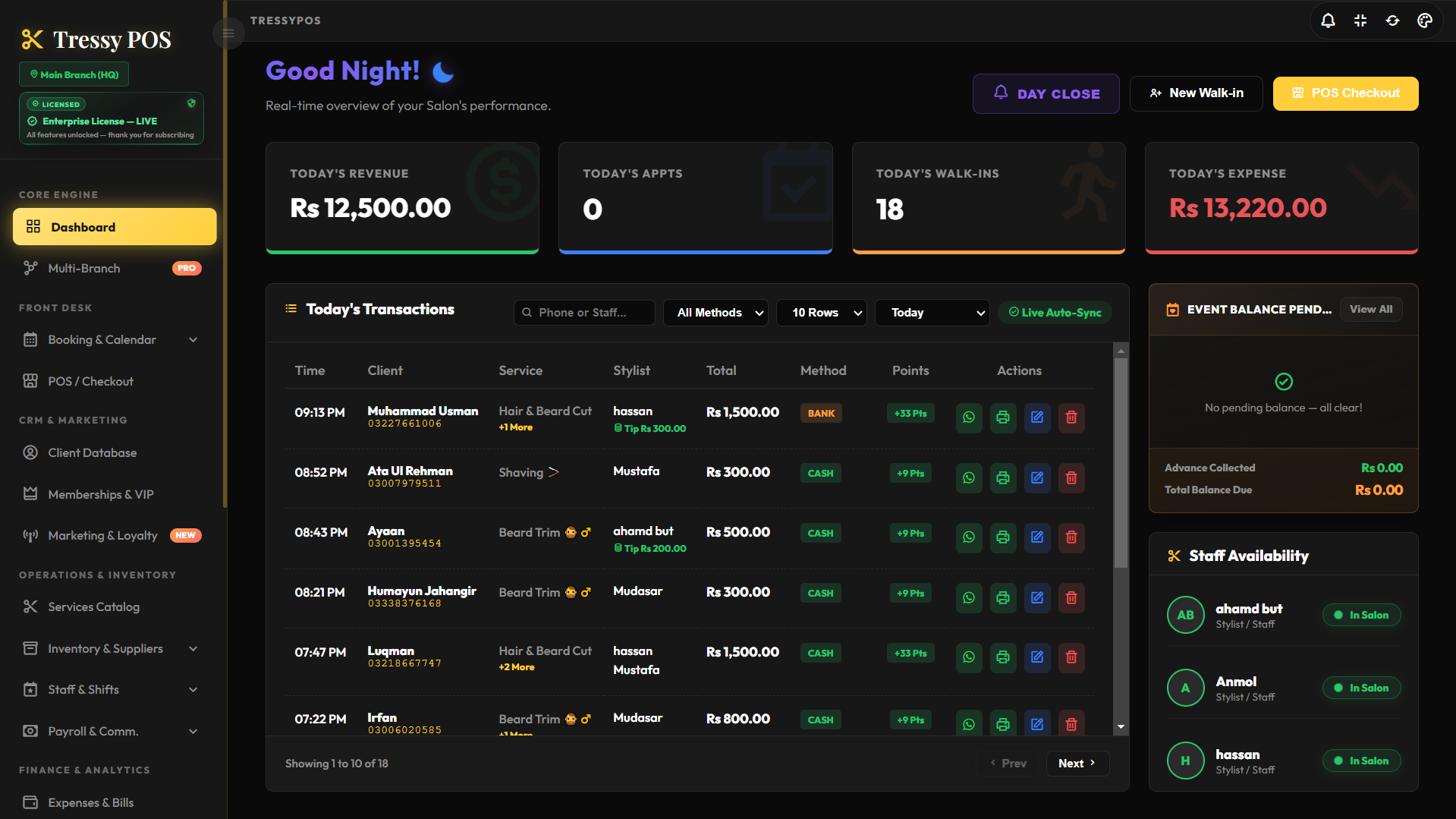Expand Booking & Calendar menu
The width and height of the screenshot is (1456, 819).
[114, 340]
